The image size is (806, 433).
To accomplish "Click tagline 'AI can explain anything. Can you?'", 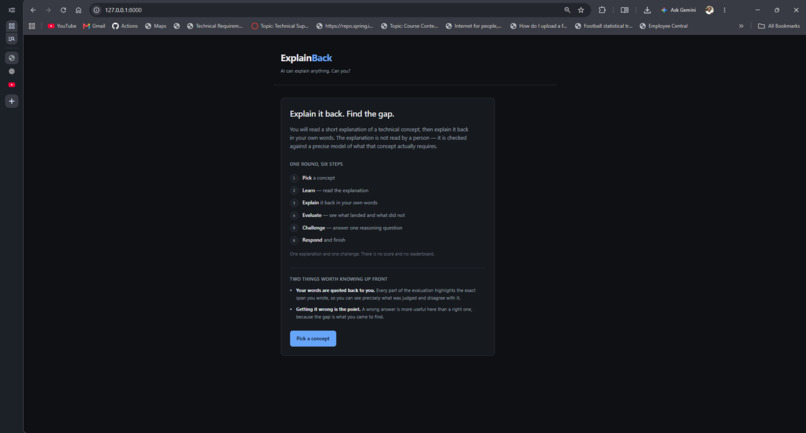I will 315,71.
